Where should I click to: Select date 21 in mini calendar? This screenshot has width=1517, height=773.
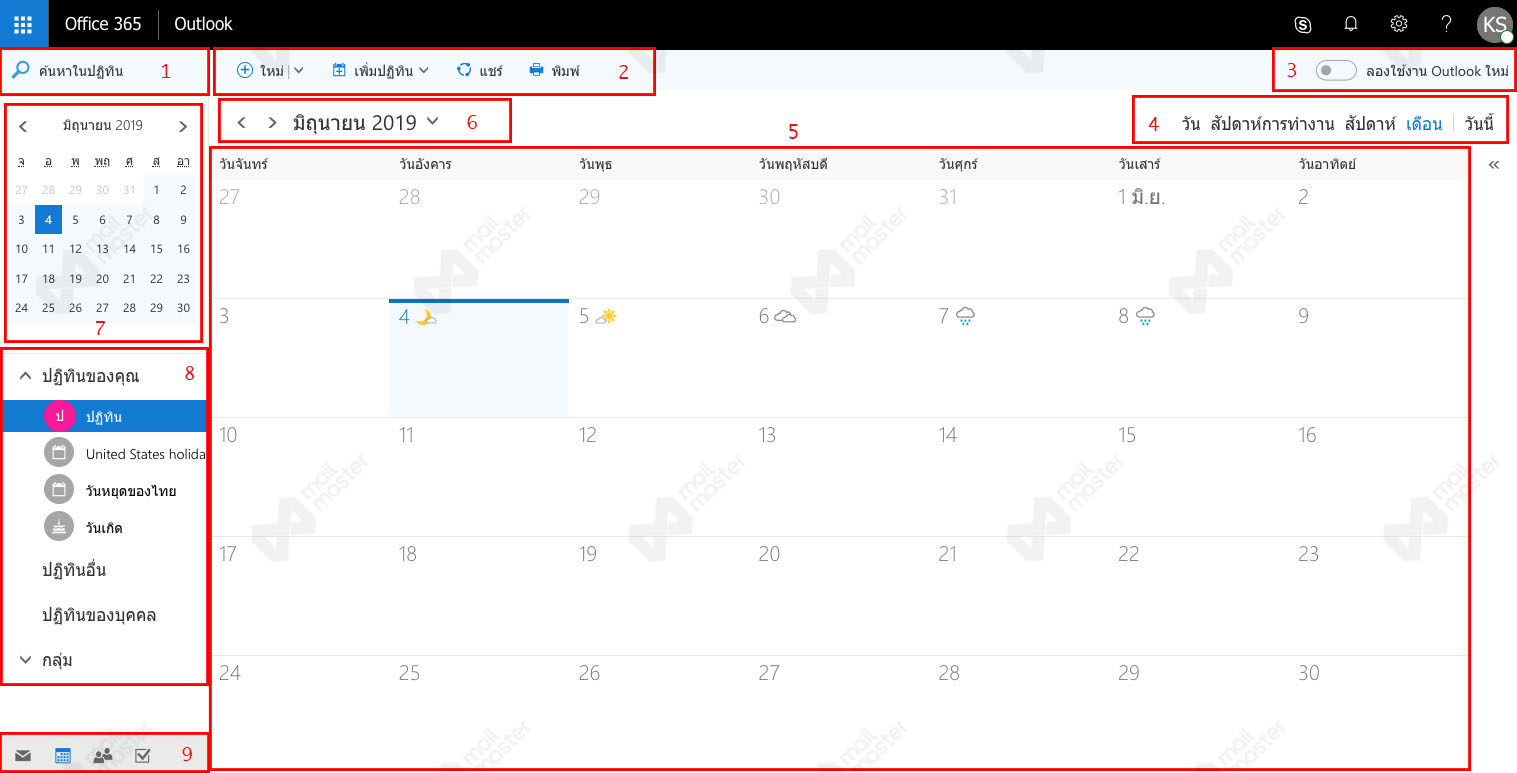[129, 278]
